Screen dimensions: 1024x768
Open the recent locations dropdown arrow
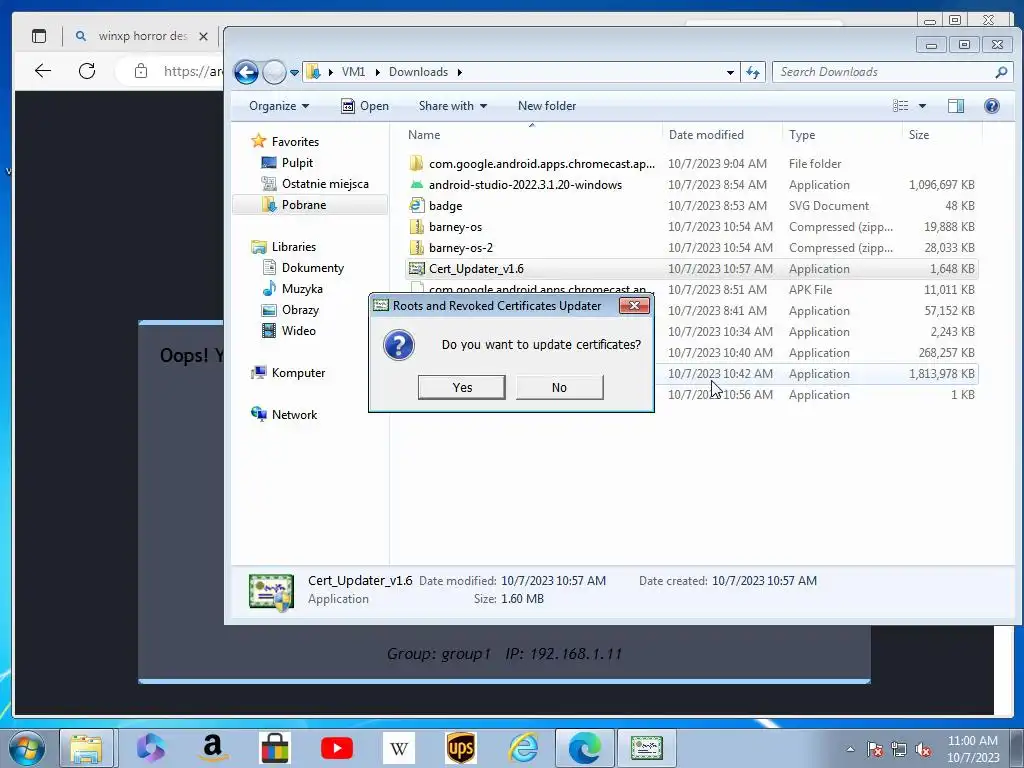tap(295, 72)
